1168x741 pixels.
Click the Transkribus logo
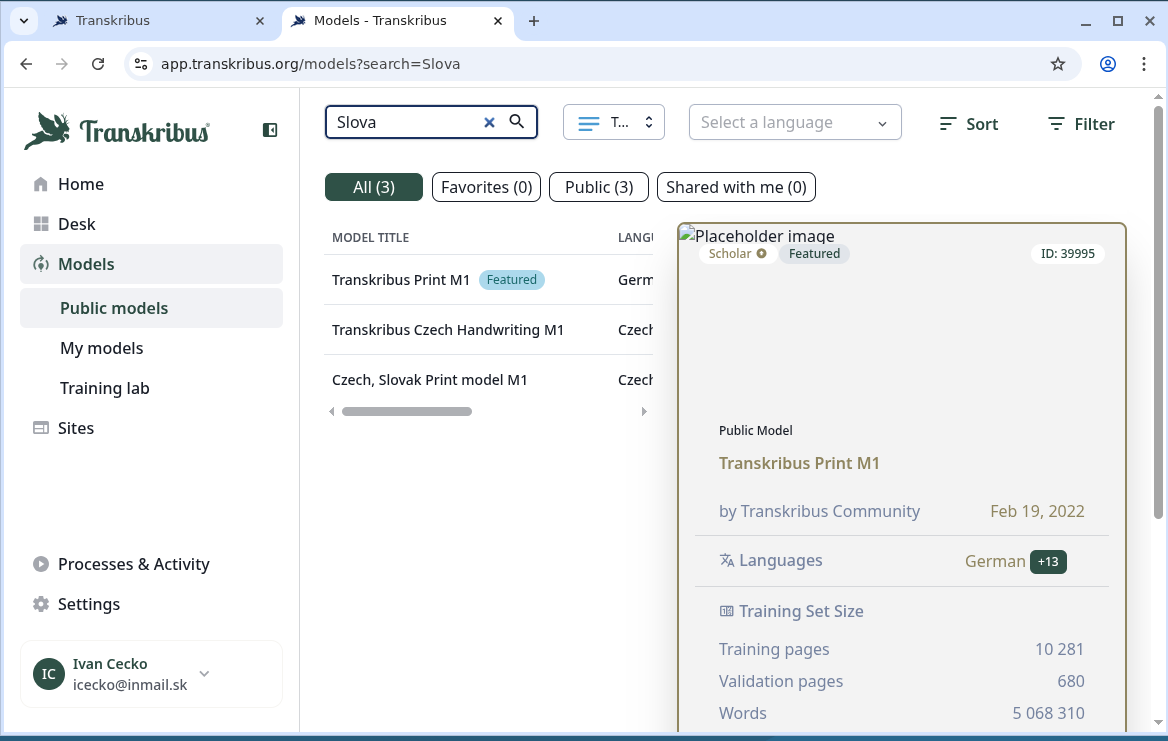[x=118, y=131]
